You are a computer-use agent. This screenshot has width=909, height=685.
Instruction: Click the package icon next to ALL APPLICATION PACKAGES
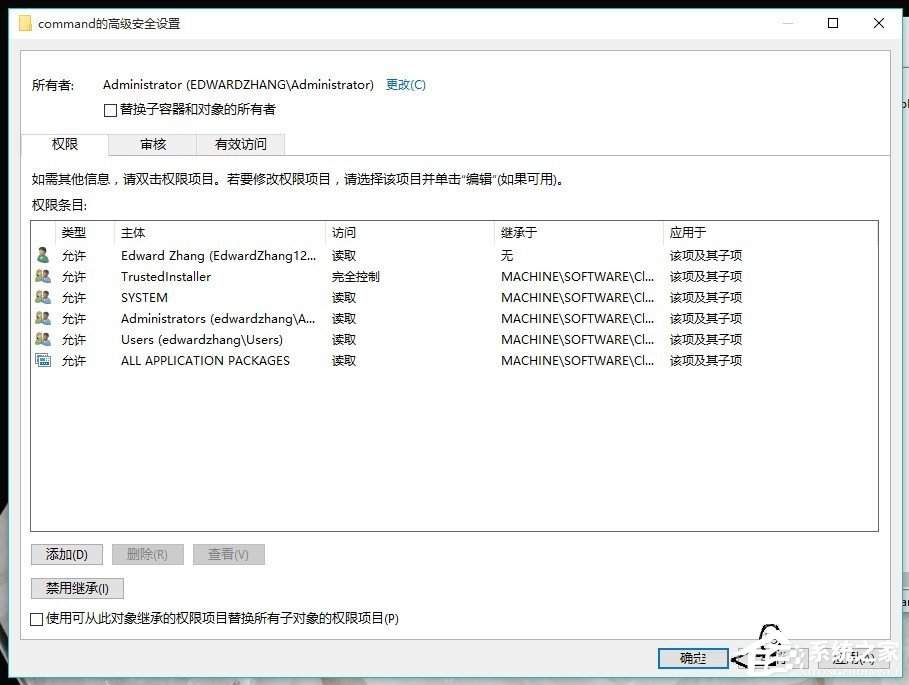[x=43, y=361]
